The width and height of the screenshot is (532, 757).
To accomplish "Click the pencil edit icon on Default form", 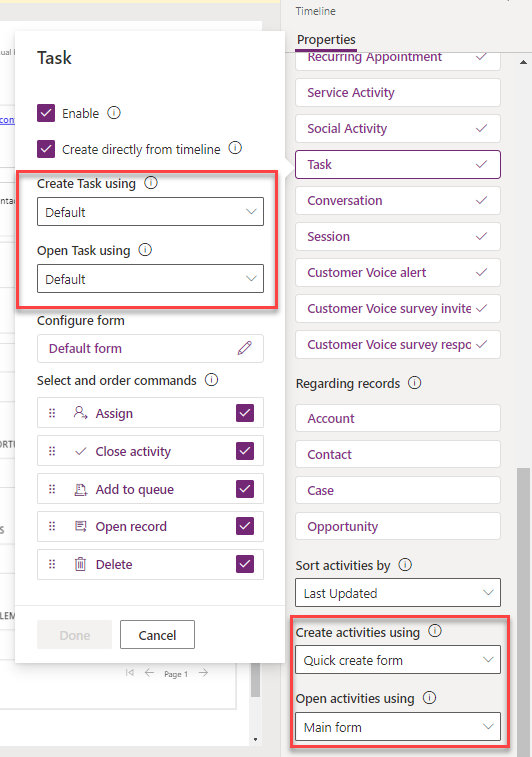I will click(245, 348).
